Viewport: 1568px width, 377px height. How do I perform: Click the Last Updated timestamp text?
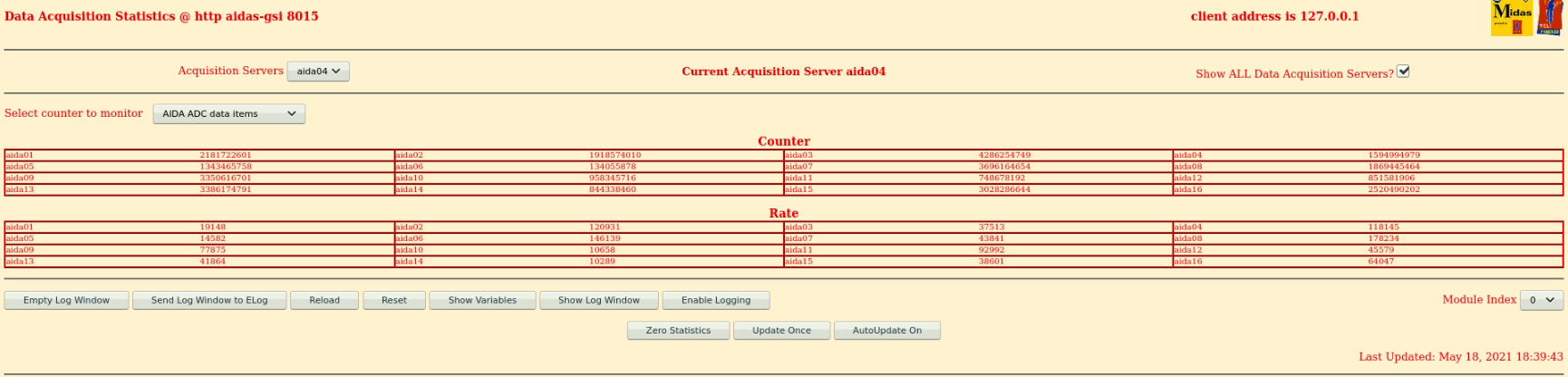(x=1461, y=357)
